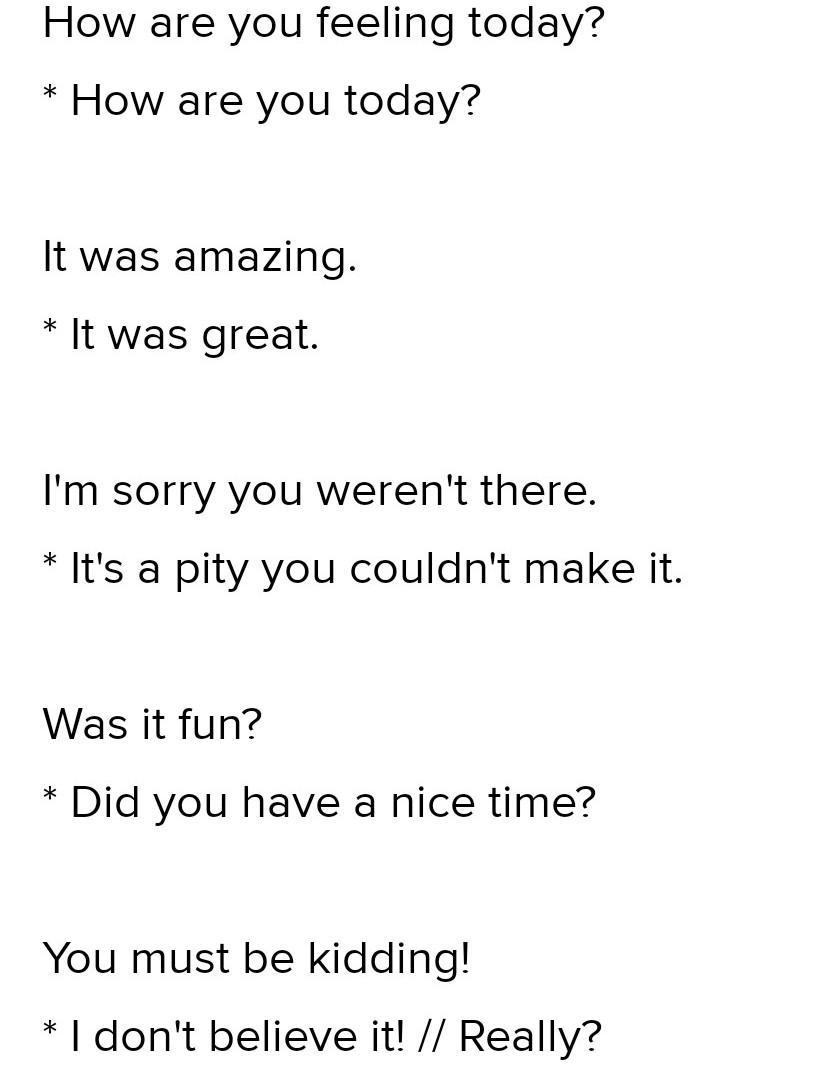The width and height of the screenshot is (831, 1087).
Task: Click the asterisk before "It was great."
Action: [x=50, y=329]
